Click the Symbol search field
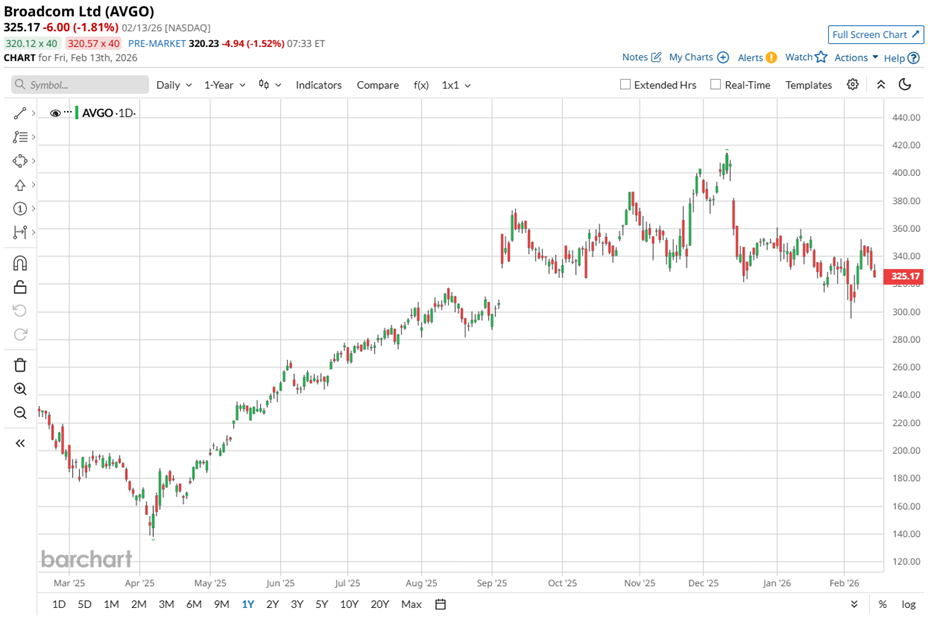The image size is (937, 628). click(80, 85)
